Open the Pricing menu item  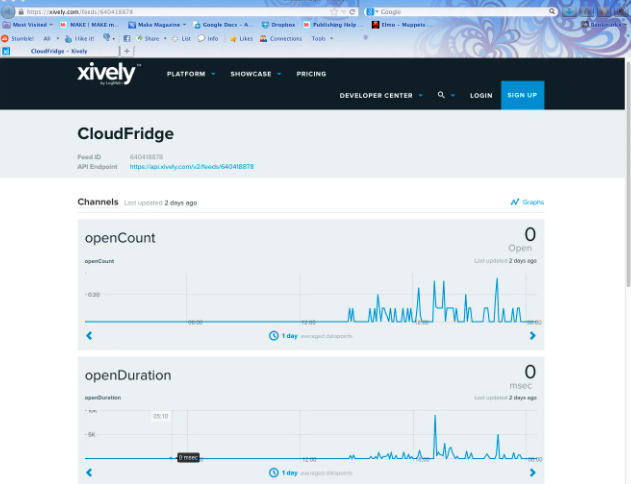point(311,74)
